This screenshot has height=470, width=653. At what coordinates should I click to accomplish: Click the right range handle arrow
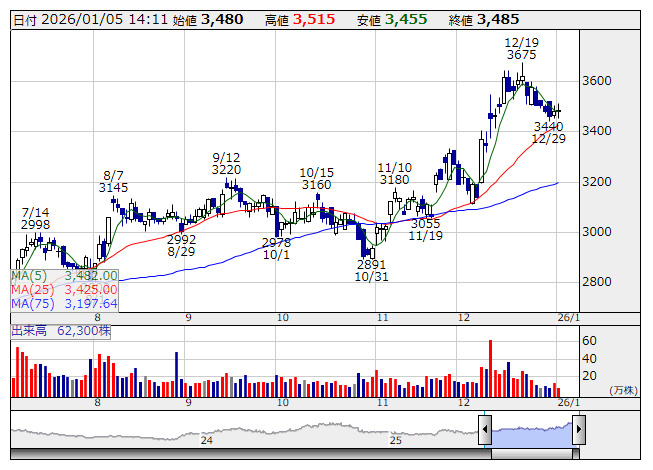579,429
